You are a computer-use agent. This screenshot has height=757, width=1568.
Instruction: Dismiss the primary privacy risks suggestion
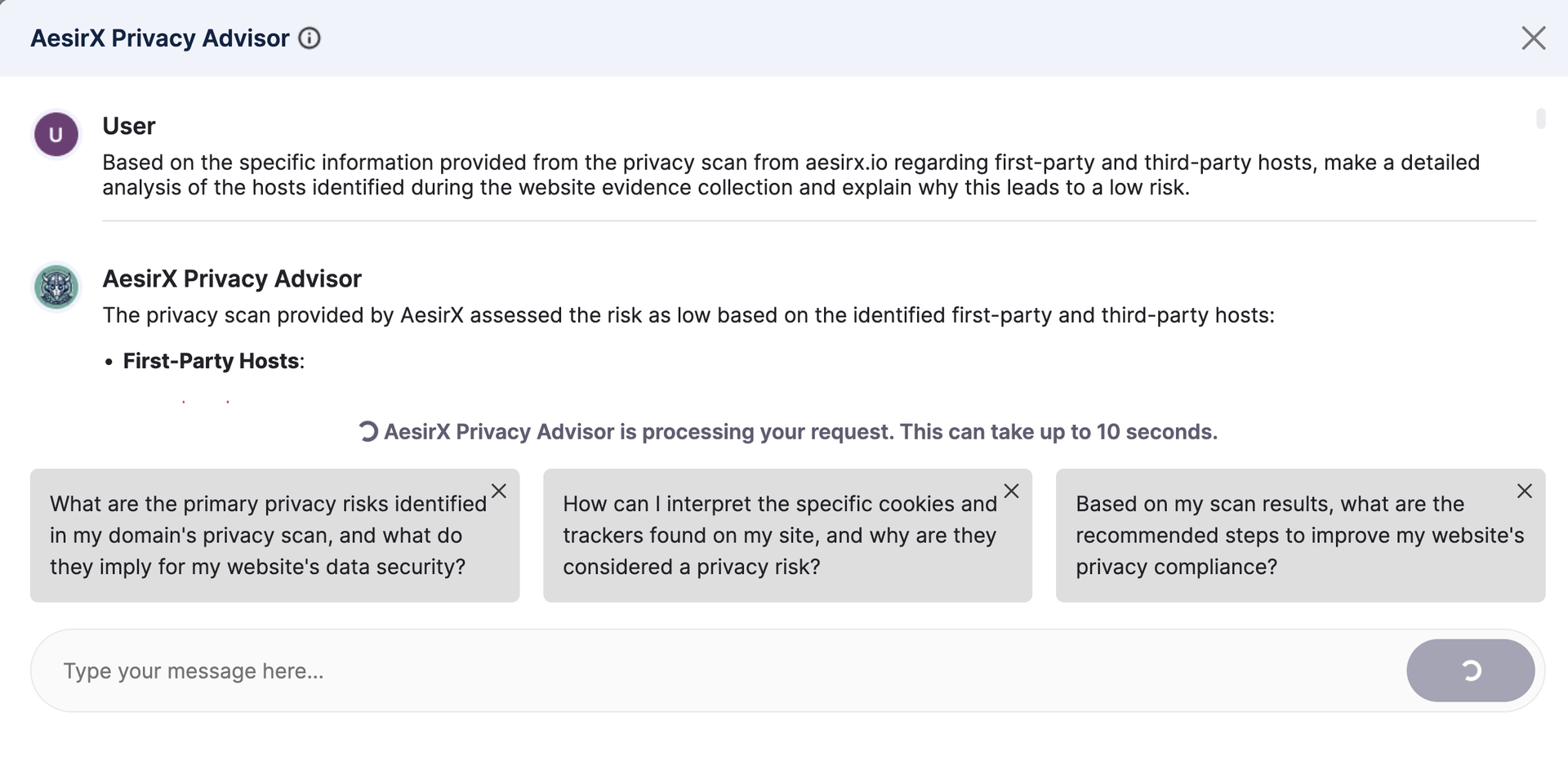coord(499,491)
